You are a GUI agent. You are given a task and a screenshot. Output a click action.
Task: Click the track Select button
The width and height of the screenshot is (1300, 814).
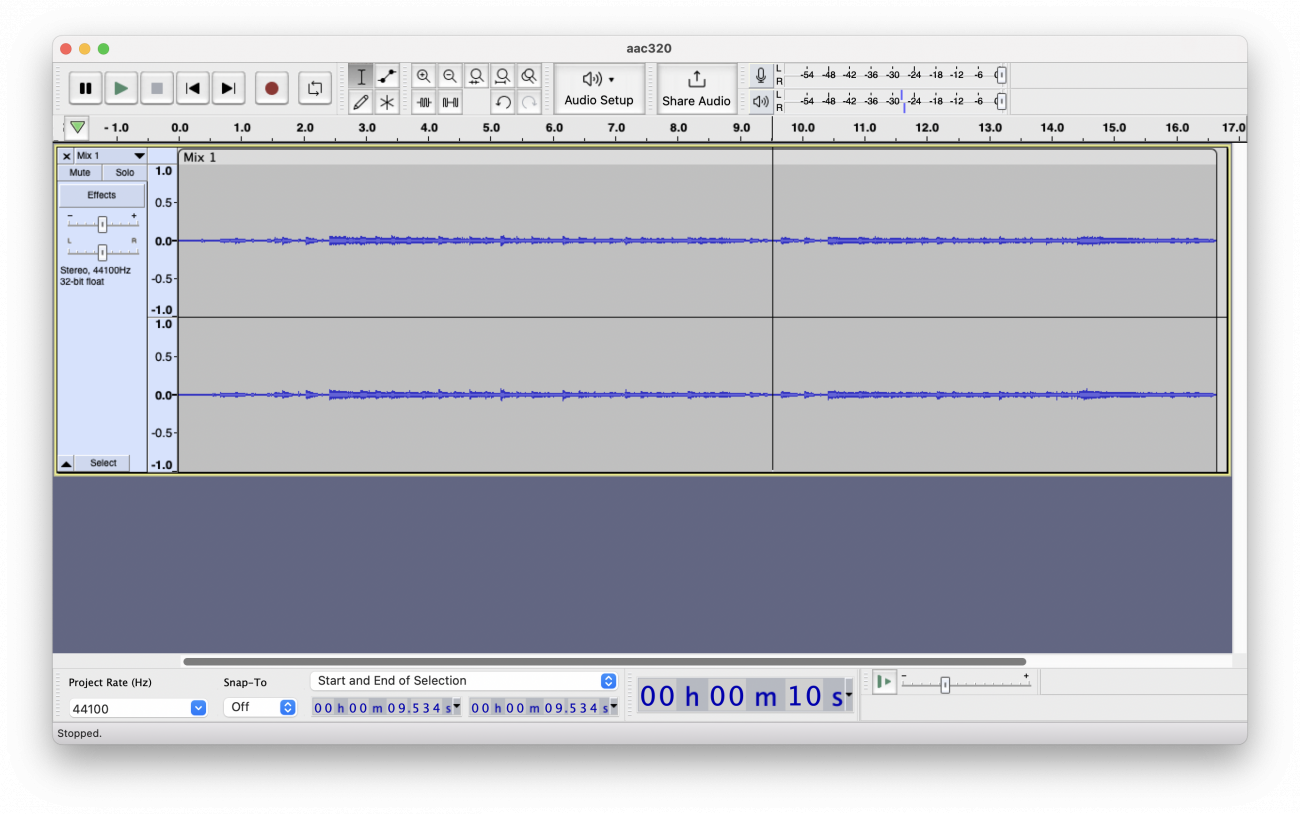point(103,463)
